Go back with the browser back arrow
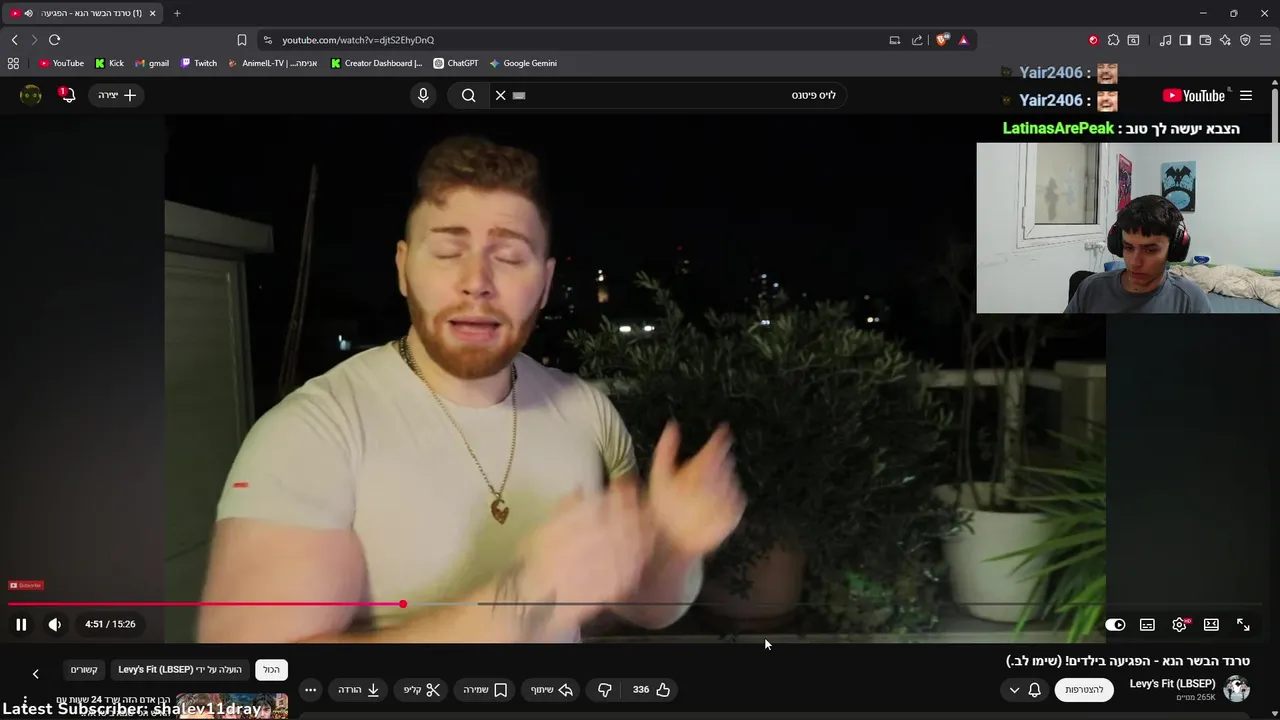The height and width of the screenshot is (720, 1280). (15, 40)
